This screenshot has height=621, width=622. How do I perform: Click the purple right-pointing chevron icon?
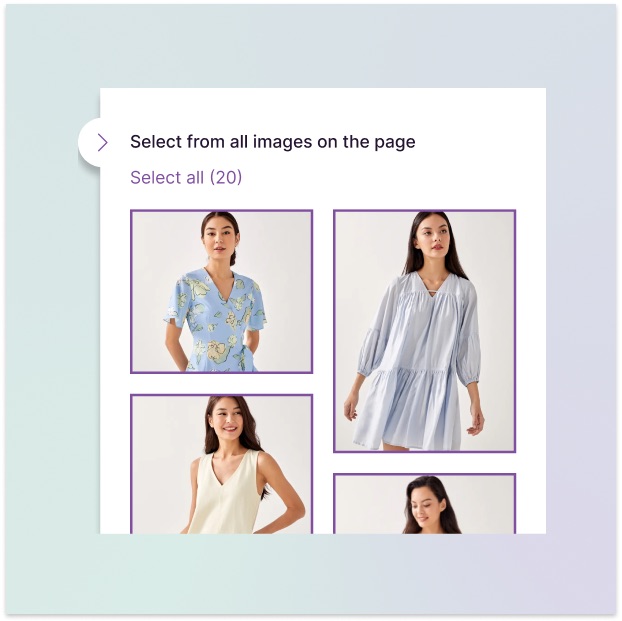coord(102,142)
